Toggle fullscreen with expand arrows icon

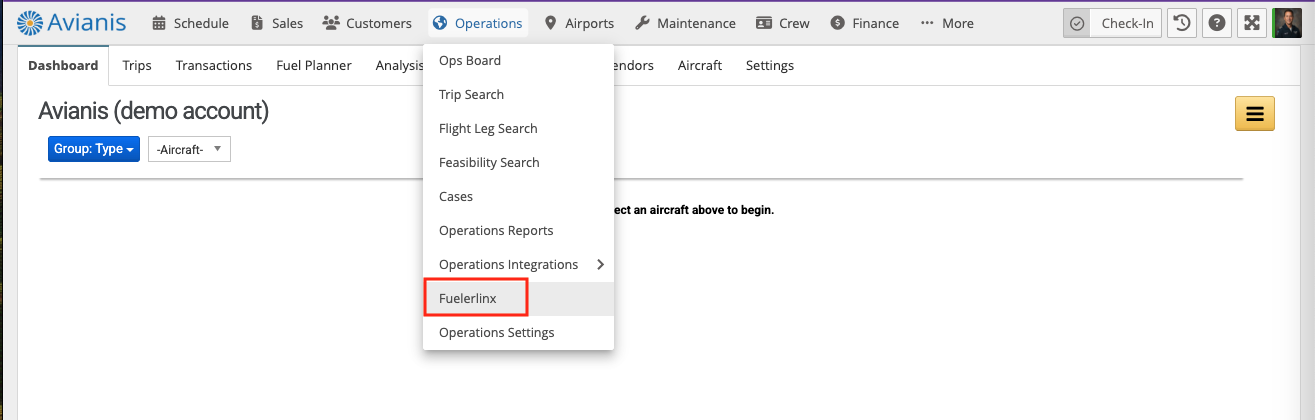(x=1252, y=23)
